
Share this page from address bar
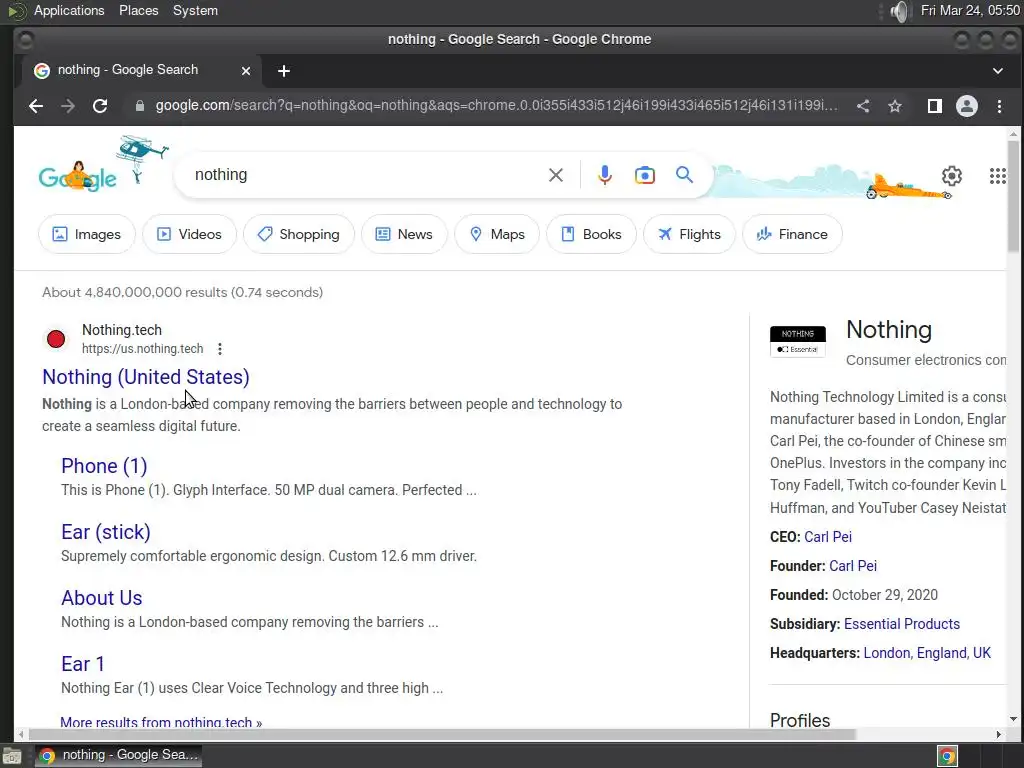(x=863, y=106)
